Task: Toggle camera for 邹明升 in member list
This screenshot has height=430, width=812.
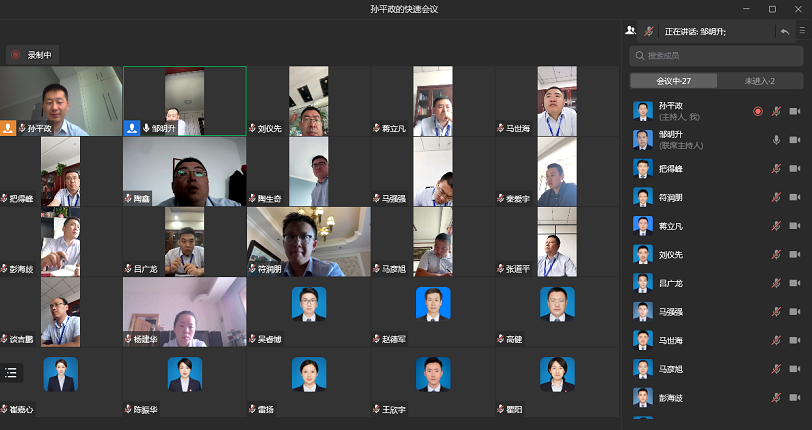Action: click(x=795, y=140)
